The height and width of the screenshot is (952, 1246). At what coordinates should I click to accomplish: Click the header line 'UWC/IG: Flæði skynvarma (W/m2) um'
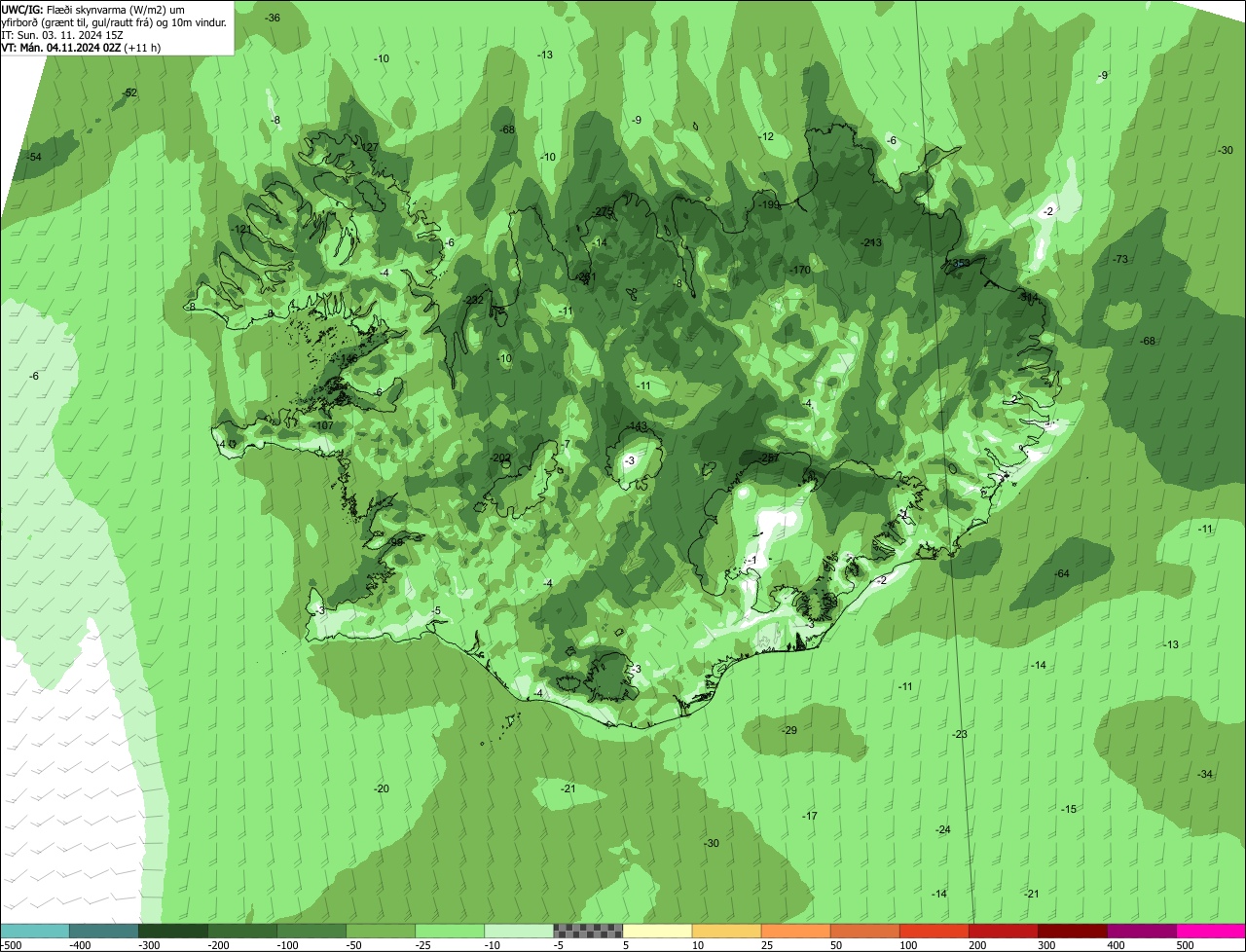pos(92,9)
